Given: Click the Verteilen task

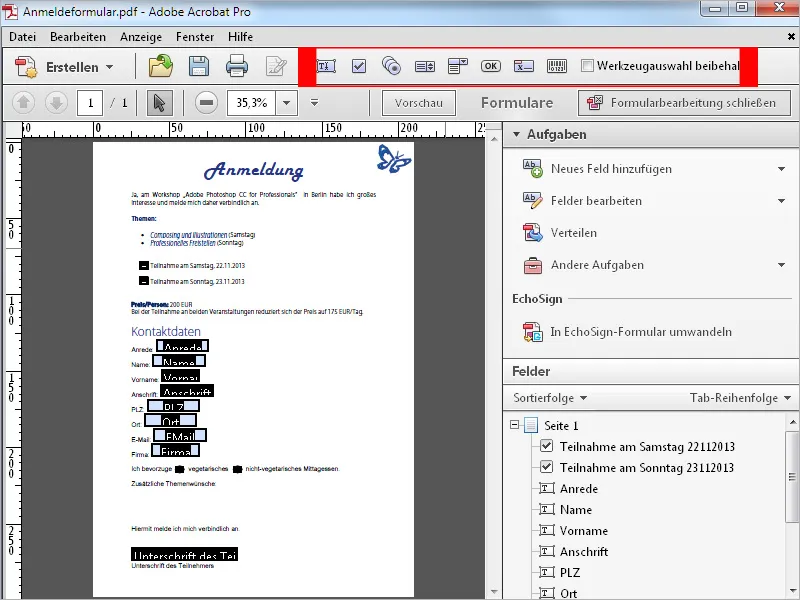Looking at the screenshot, I should 573,233.
